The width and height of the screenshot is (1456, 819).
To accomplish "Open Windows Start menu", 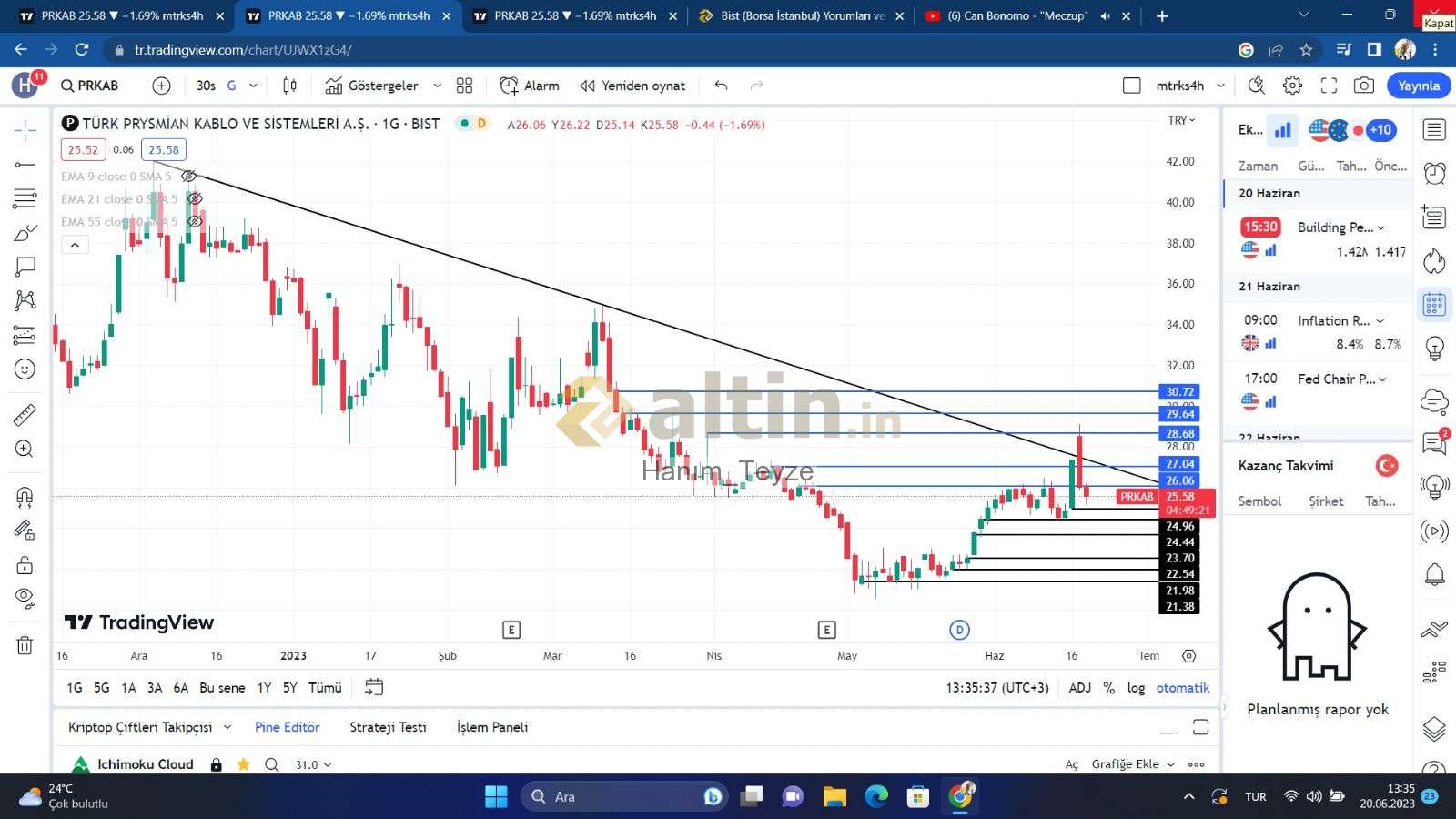I will pyautogui.click(x=496, y=797).
